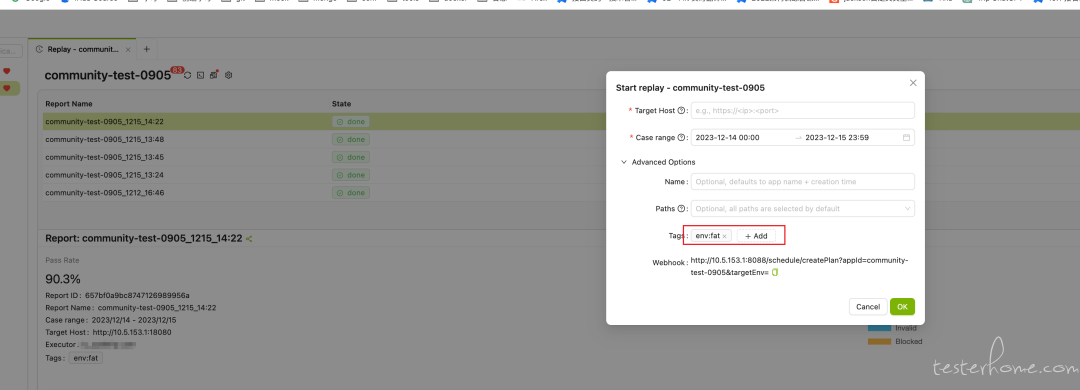The width and height of the screenshot is (1080, 390).
Task: Click the help icon beside Case range
Action: (681, 137)
